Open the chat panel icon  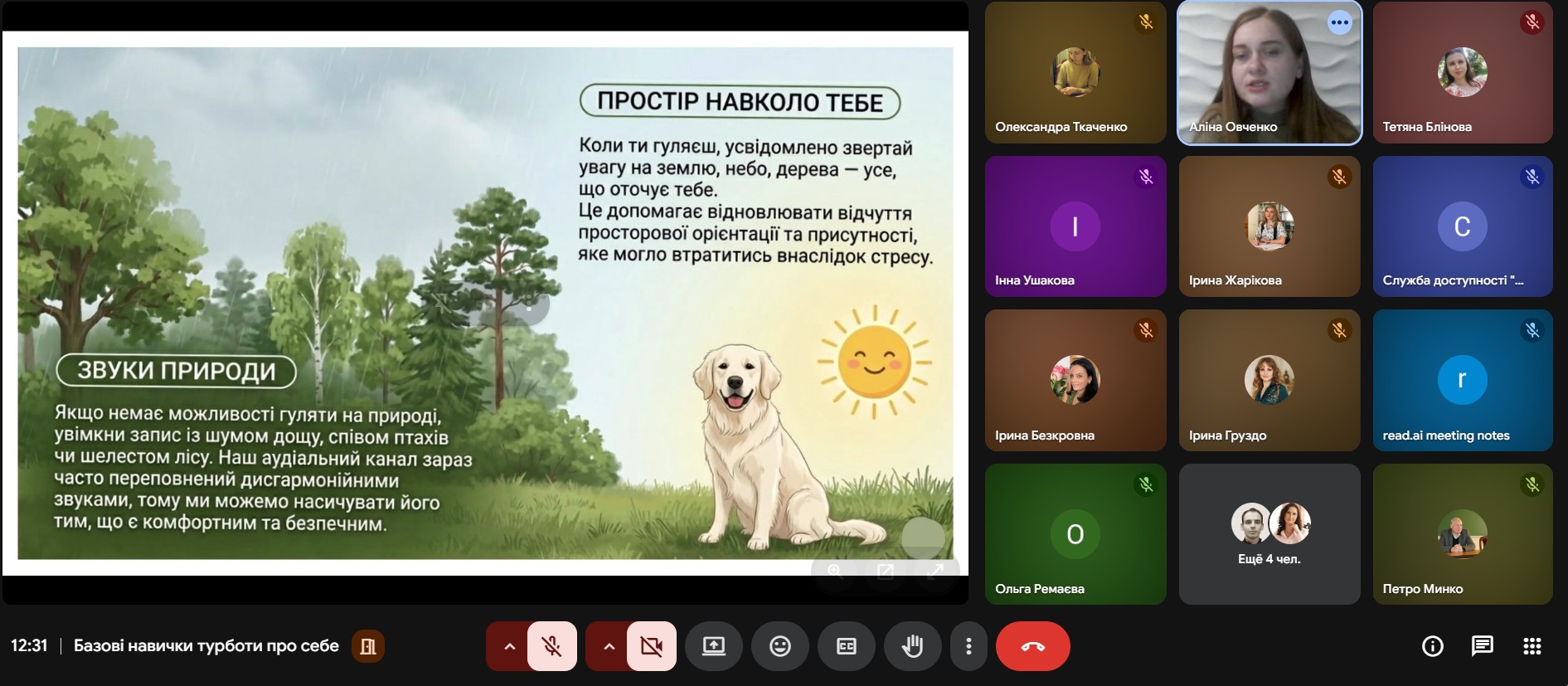1483,646
